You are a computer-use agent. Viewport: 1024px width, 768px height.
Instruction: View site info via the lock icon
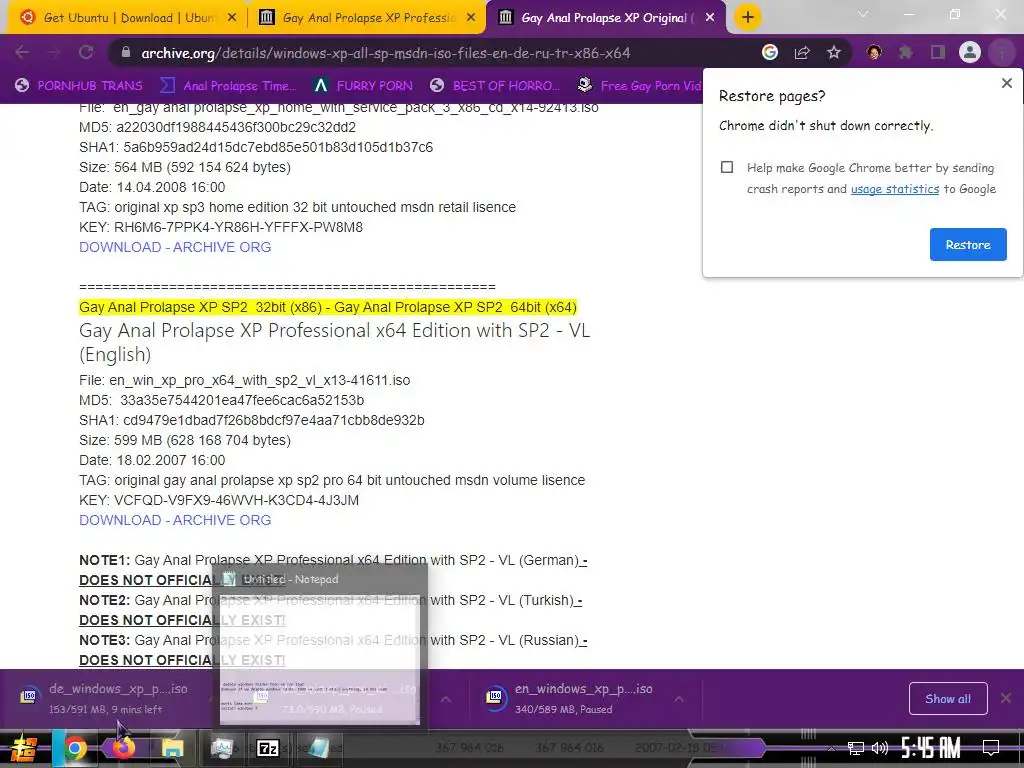[126, 53]
